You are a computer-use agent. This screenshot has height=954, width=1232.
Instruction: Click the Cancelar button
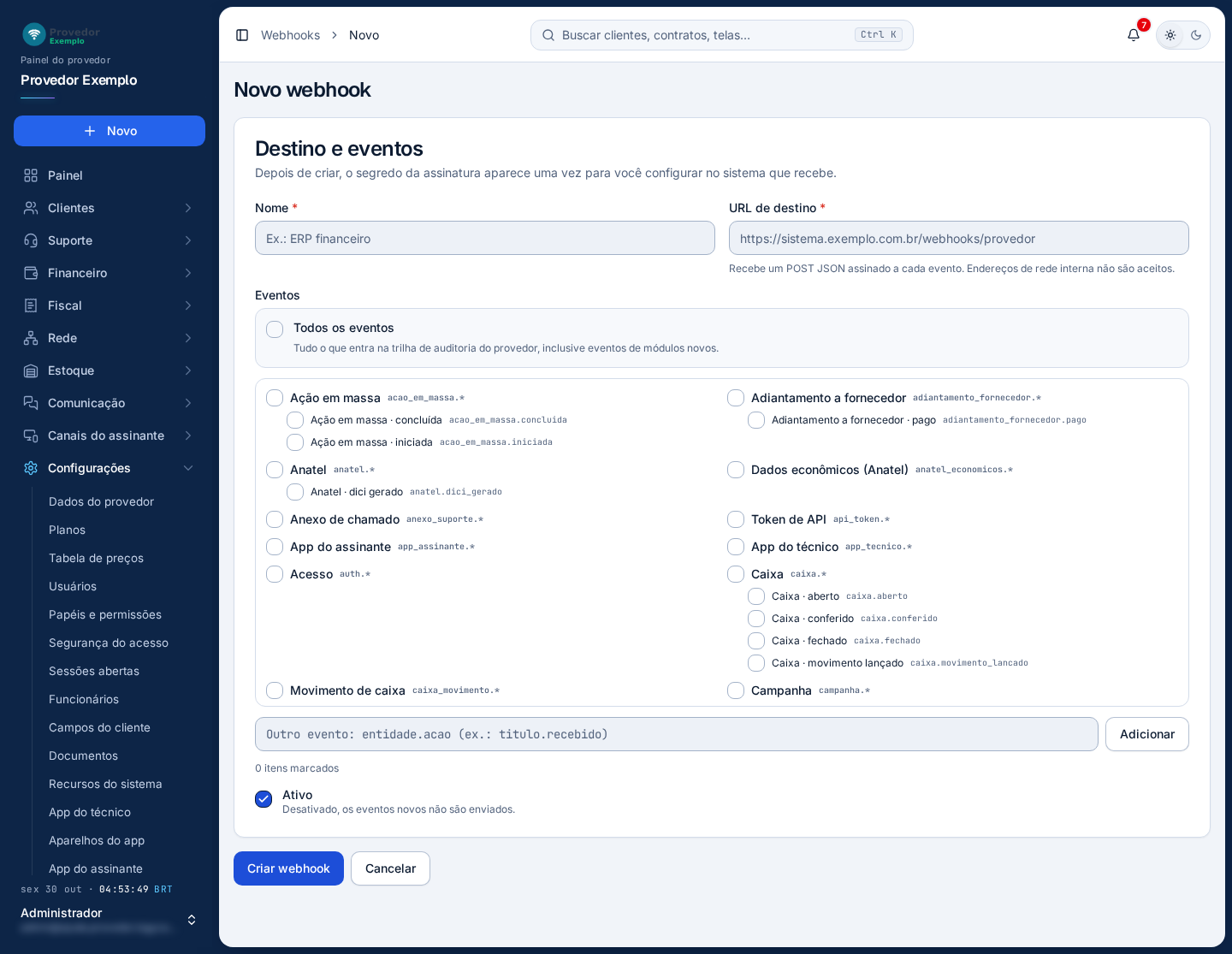coord(390,868)
